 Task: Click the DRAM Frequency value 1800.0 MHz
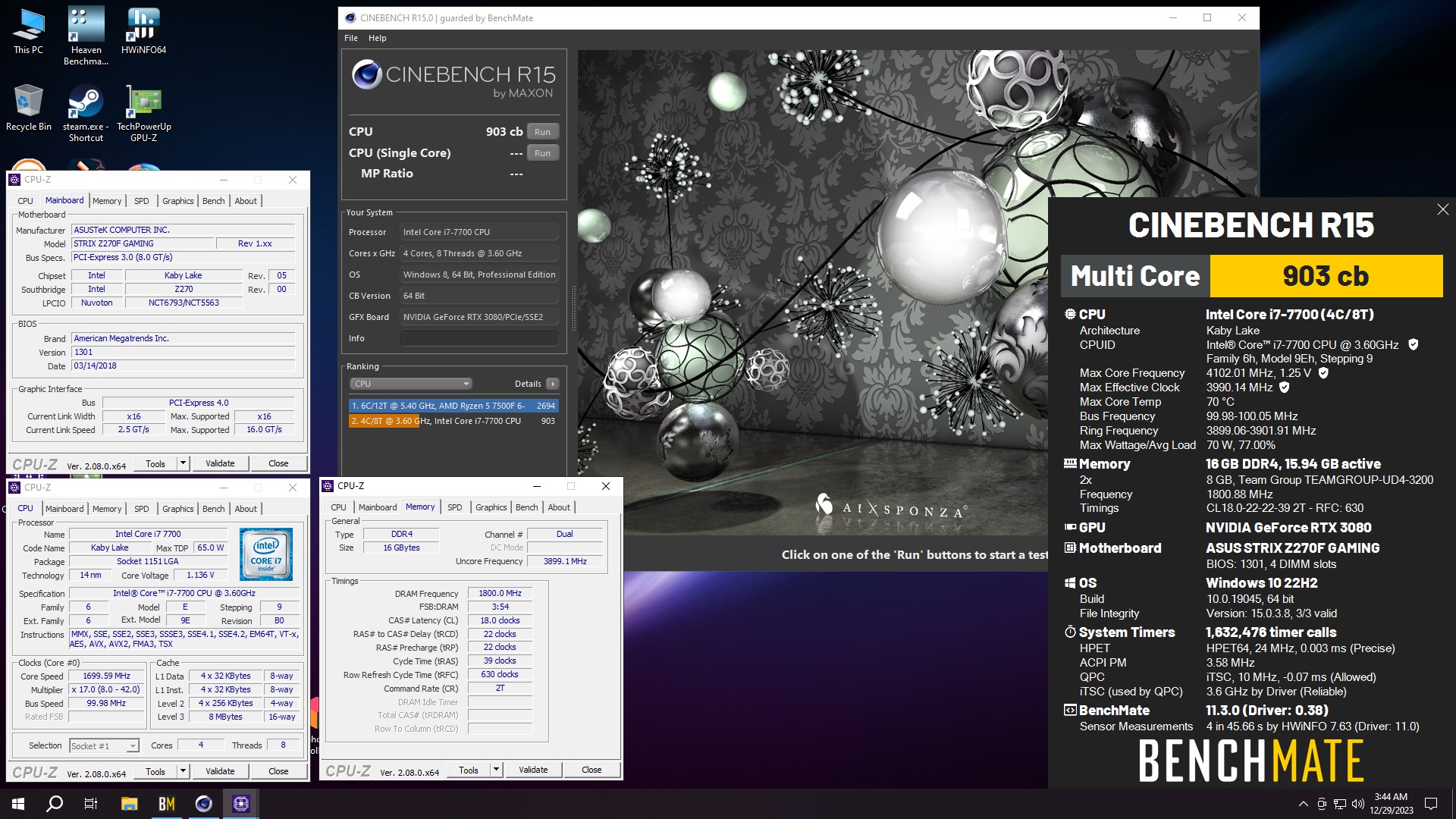click(500, 593)
